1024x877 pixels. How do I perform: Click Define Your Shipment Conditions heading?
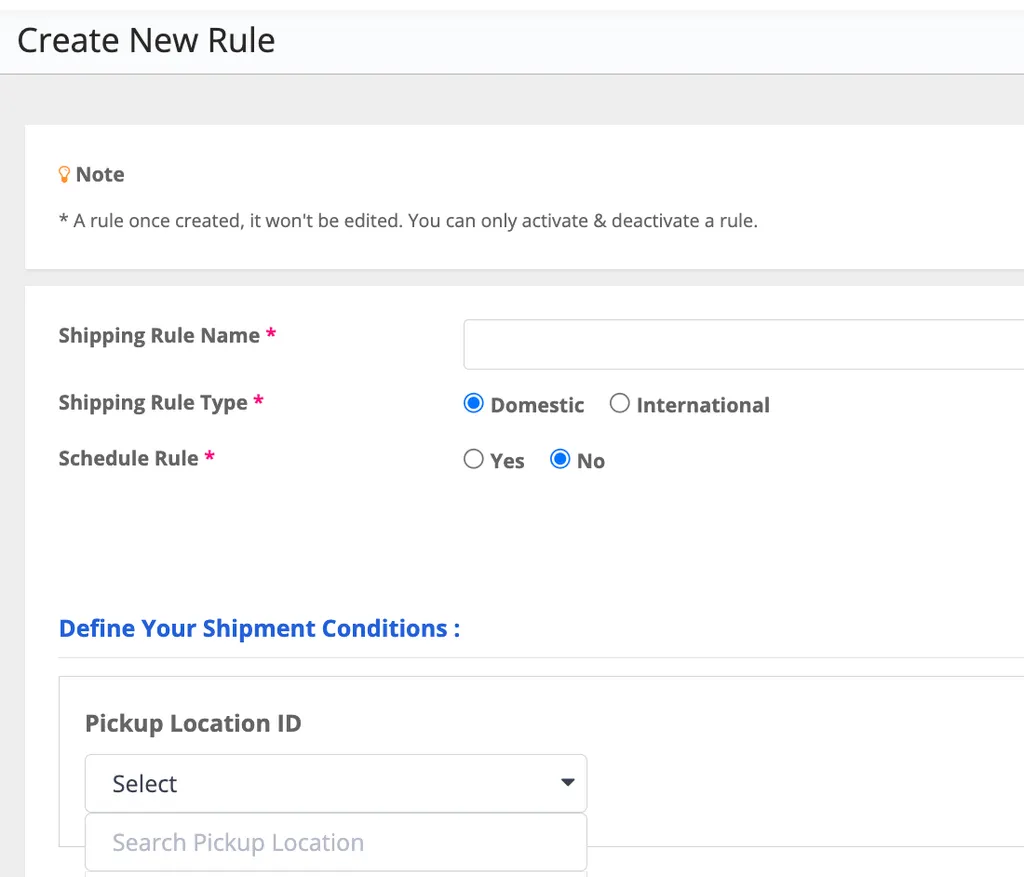point(259,628)
